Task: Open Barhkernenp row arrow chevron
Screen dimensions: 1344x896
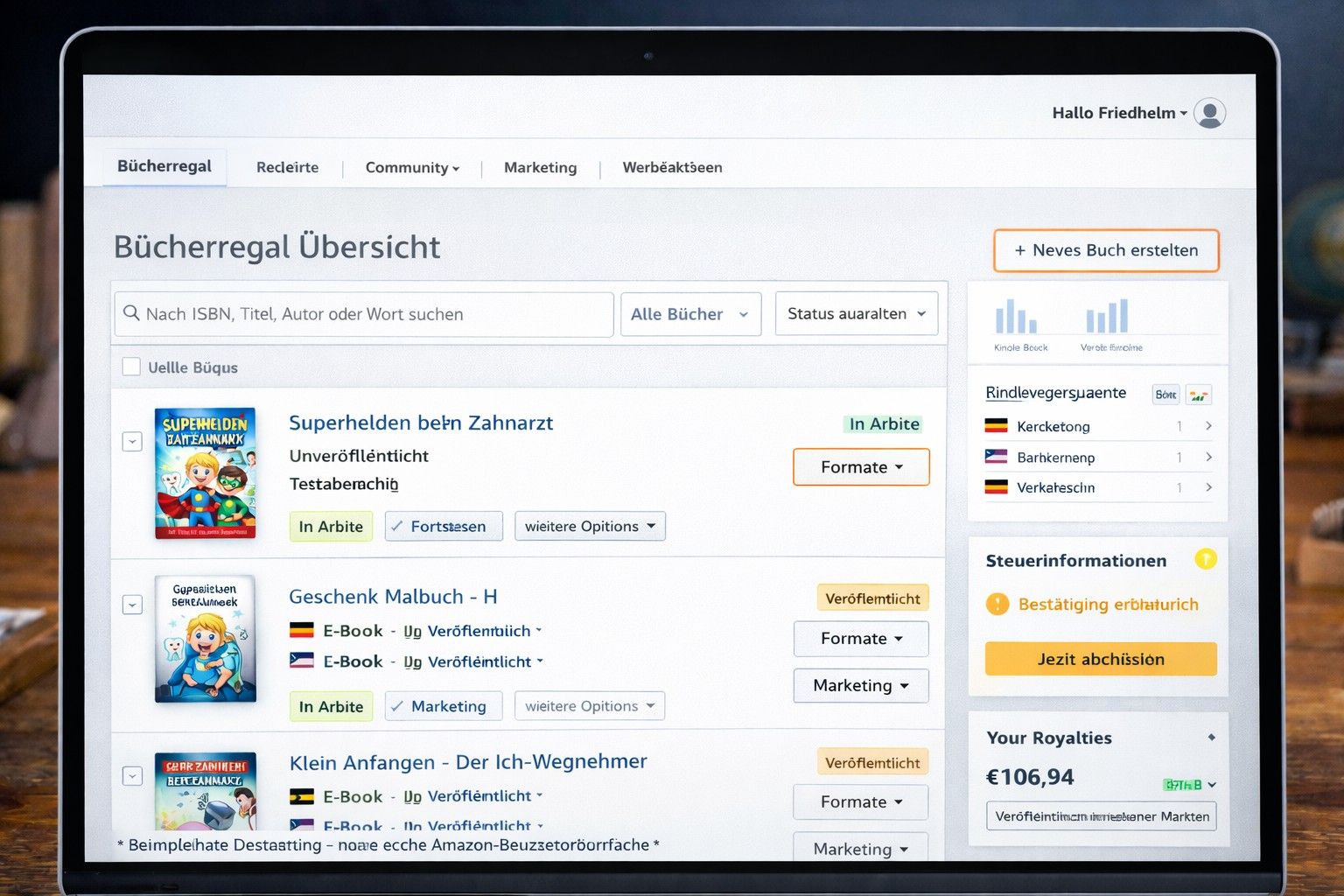Action: 1208,457
